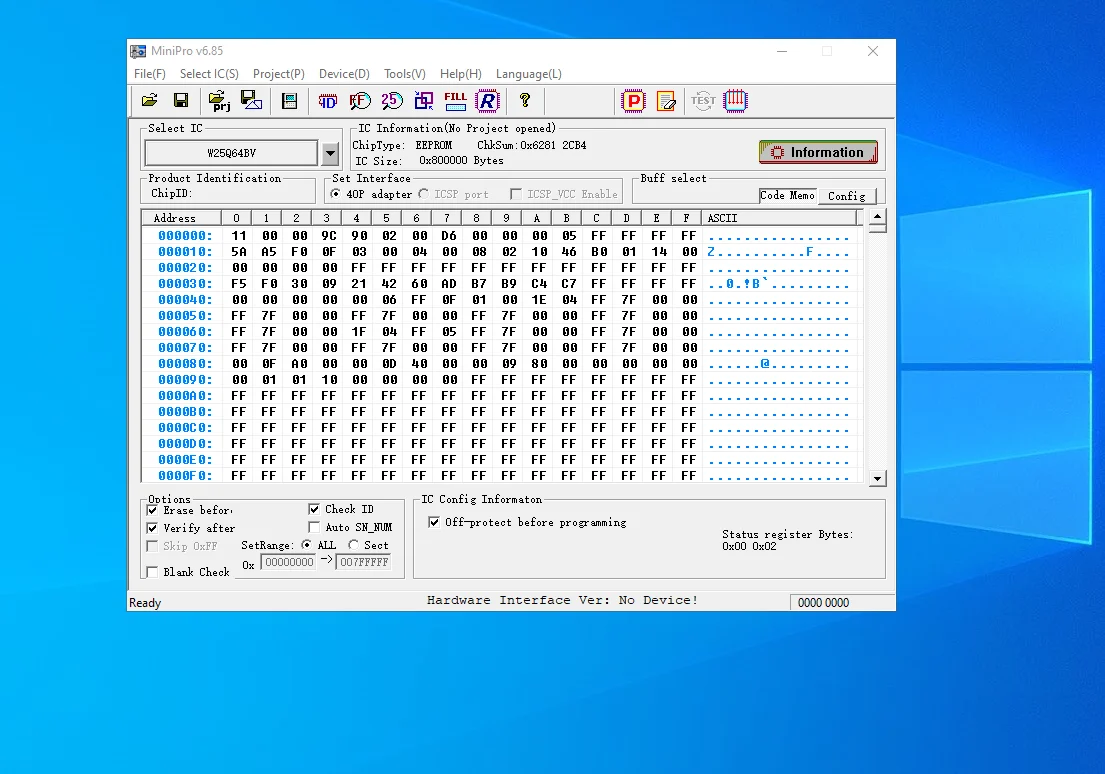
Task: Click address row 000080:
Action: (x=185, y=364)
